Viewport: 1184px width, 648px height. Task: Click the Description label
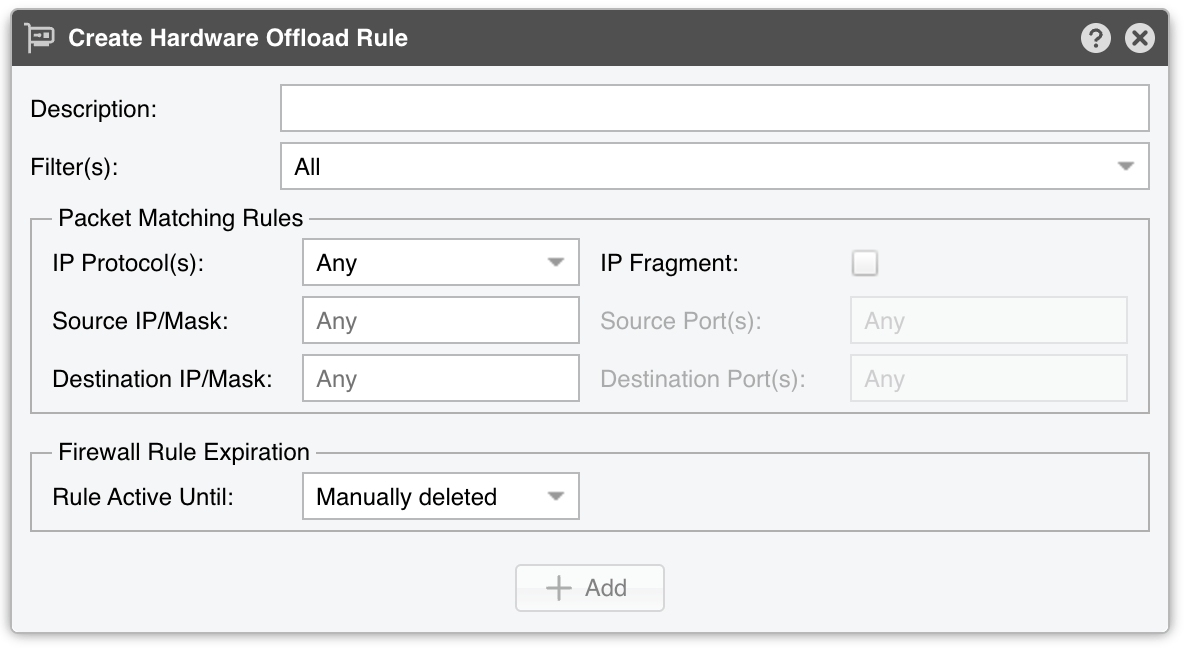(x=94, y=109)
